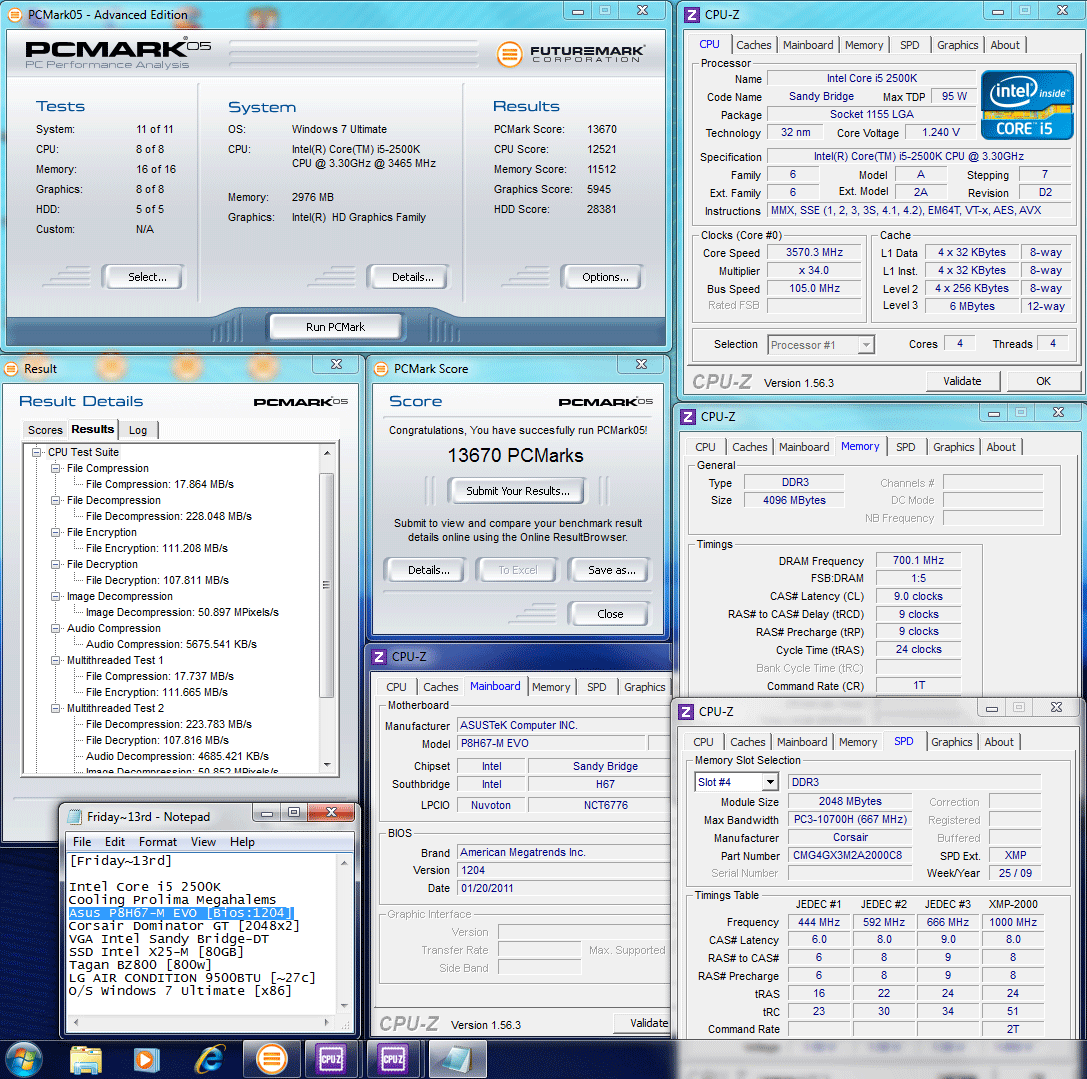
Task: Collapse File Encryption tree node
Action: [x=55, y=532]
